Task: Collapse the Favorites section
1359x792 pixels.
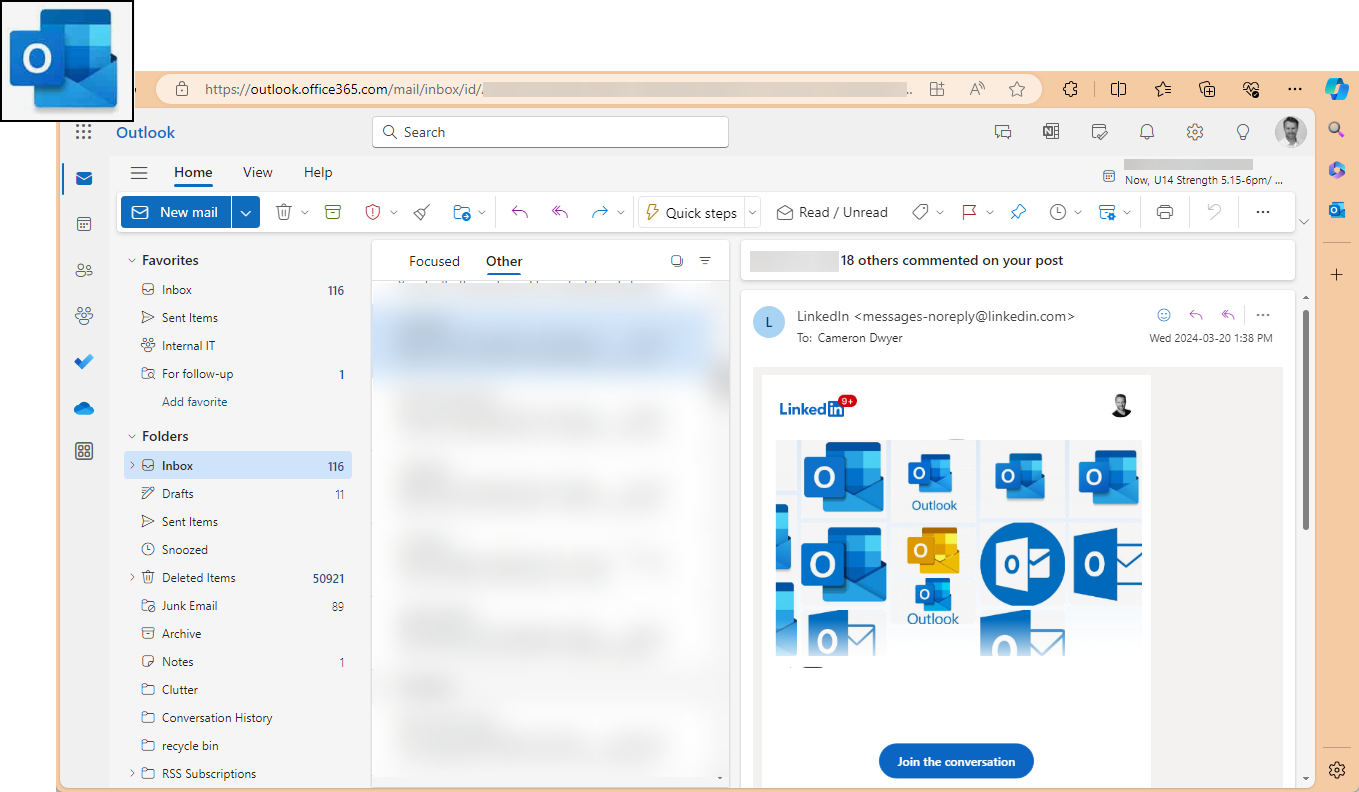Action: click(x=131, y=260)
